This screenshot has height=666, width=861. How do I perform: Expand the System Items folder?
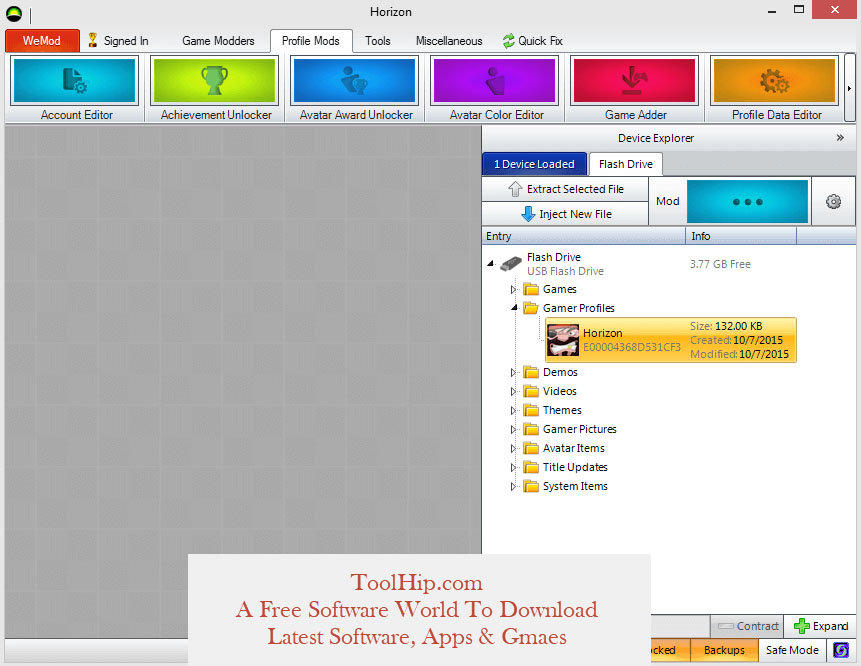pos(513,486)
